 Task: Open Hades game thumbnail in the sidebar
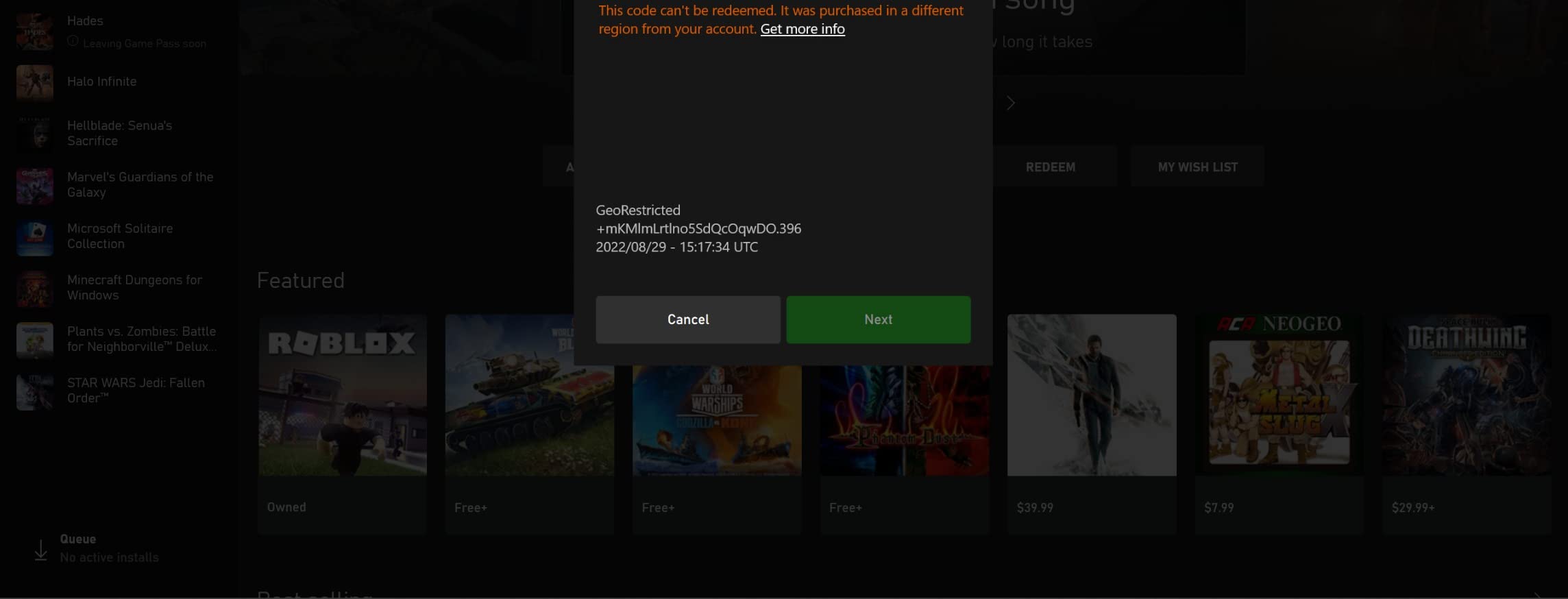point(35,31)
